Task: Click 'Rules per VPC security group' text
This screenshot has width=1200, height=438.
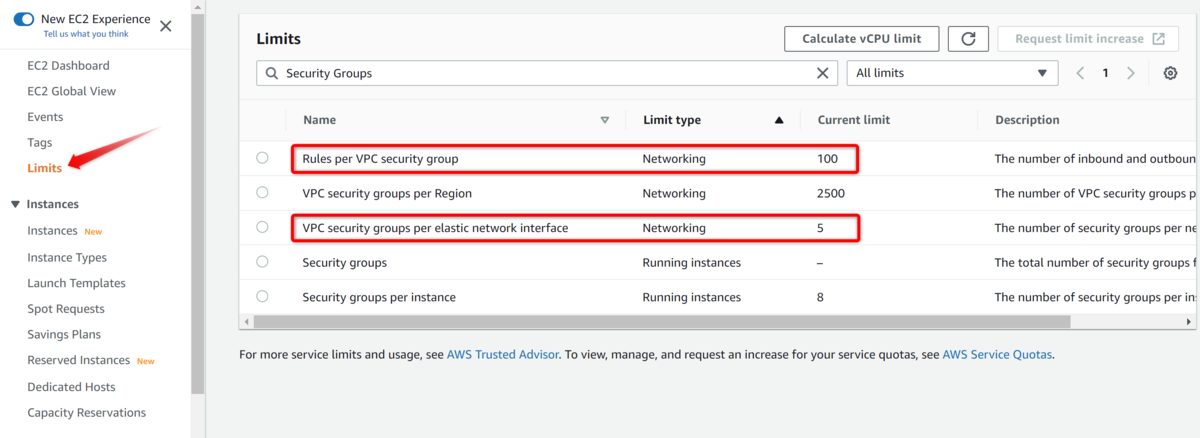Action: 380,158
